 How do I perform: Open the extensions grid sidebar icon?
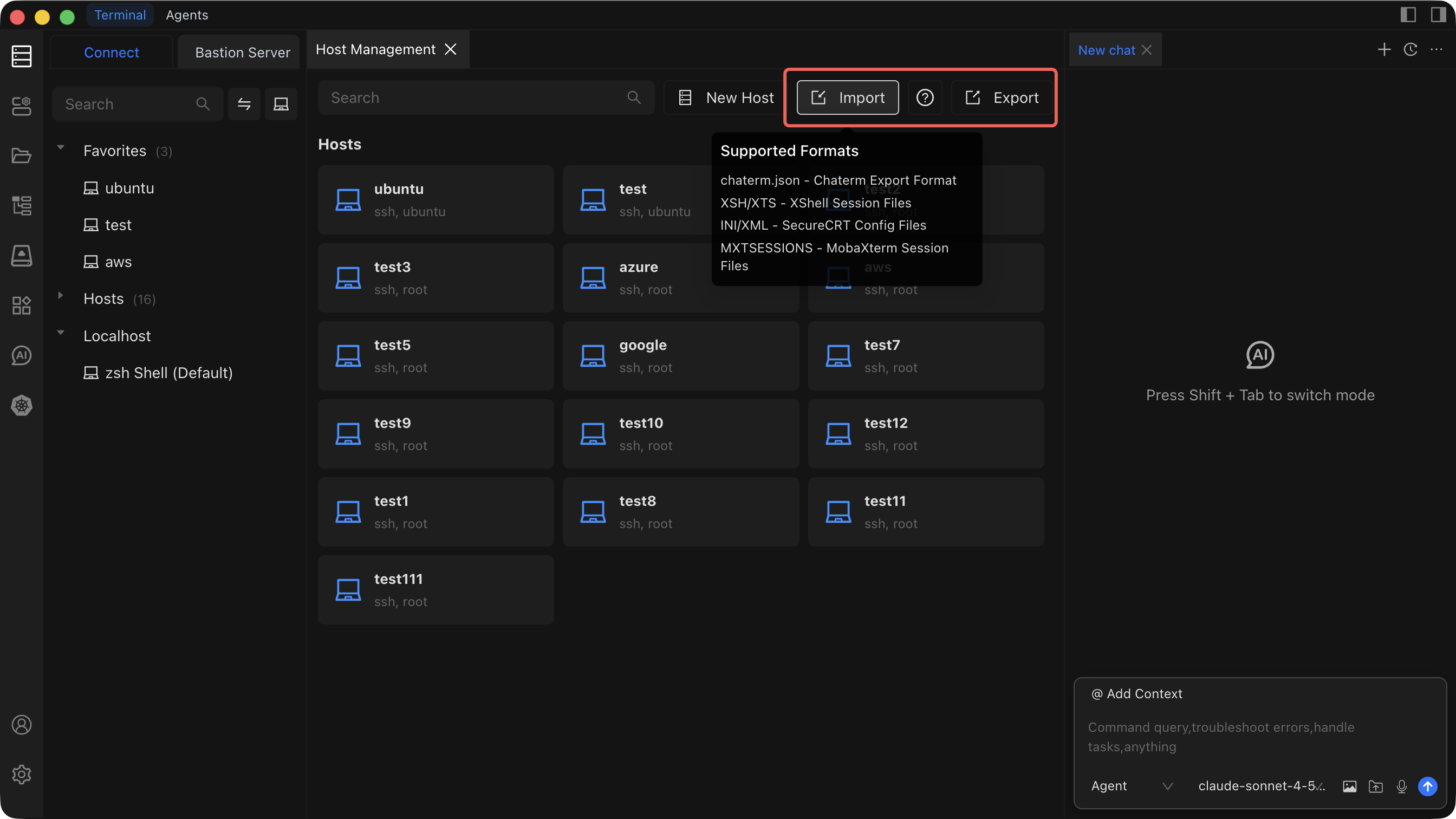(22, 305)
